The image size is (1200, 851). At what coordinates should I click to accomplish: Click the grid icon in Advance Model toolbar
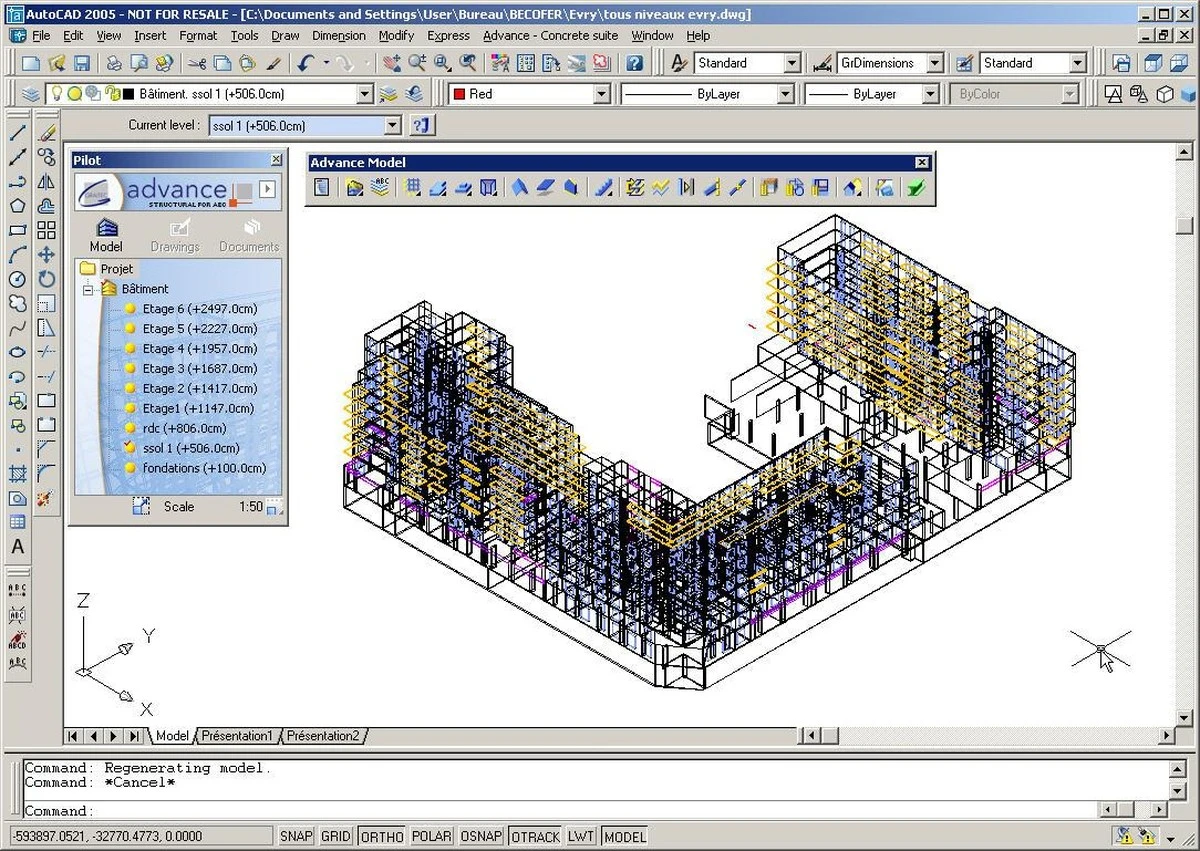coord(412,187)
